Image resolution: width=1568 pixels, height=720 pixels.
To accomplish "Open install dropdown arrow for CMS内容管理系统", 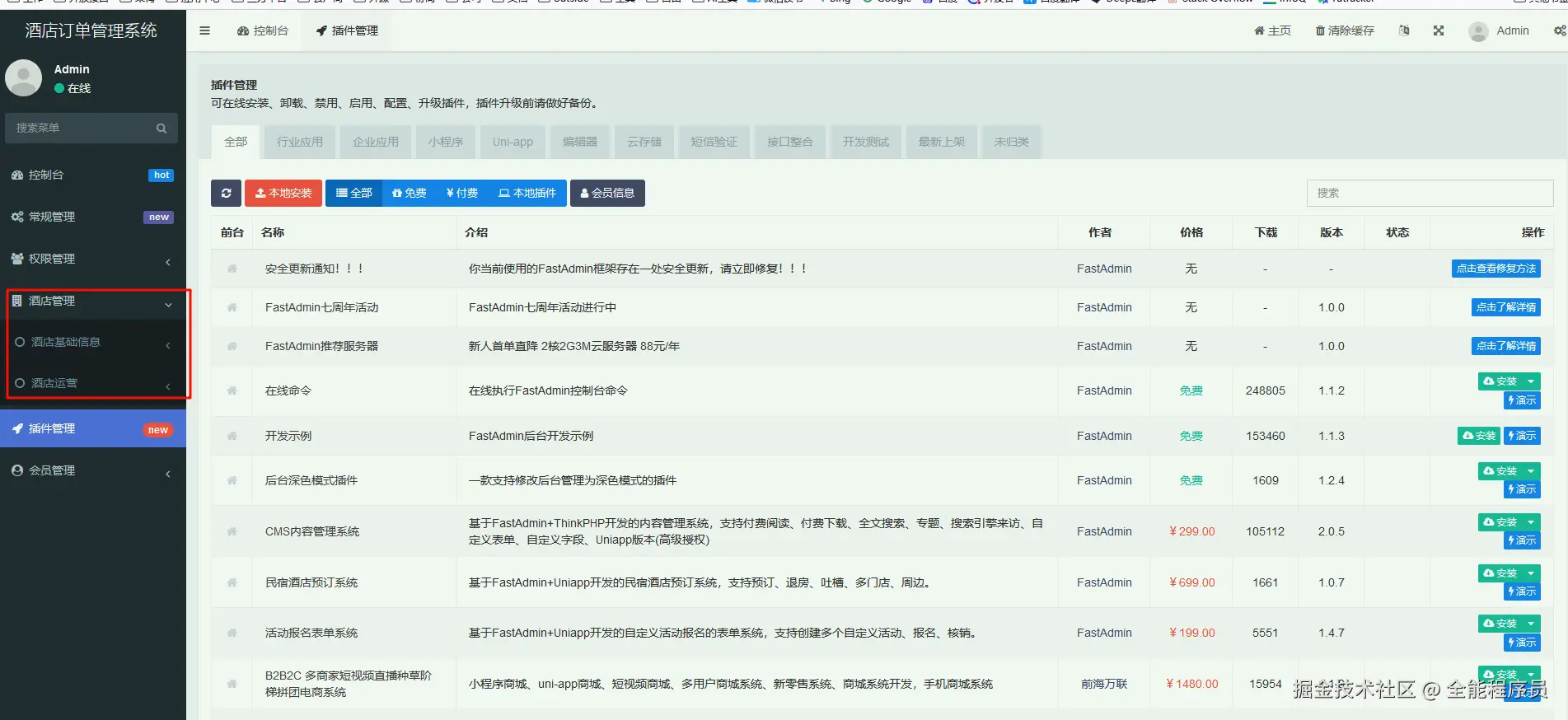I will point(1531,522).
